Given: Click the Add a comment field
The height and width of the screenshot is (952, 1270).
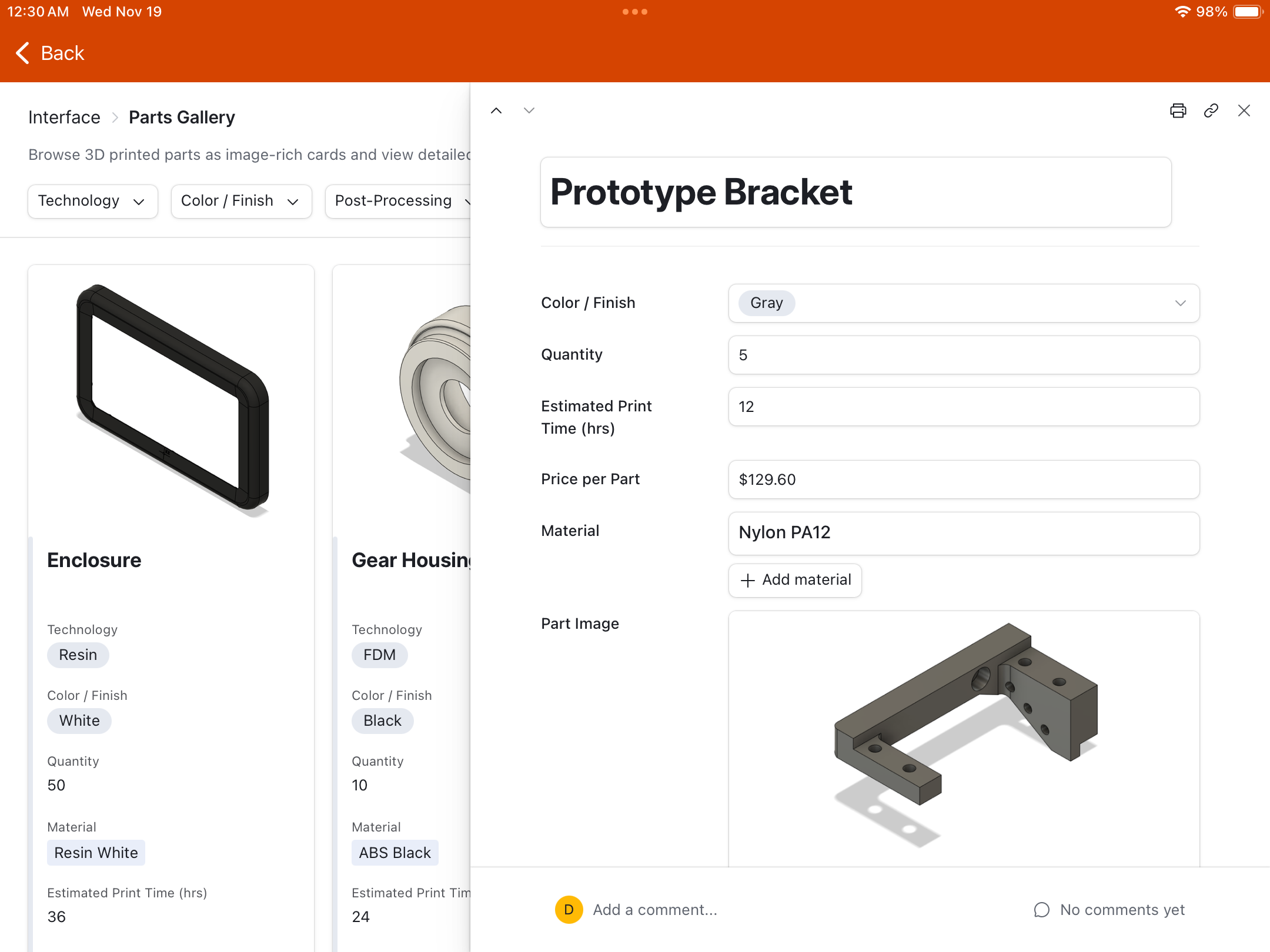Looking at the screenshot, I should click(656, 909).
